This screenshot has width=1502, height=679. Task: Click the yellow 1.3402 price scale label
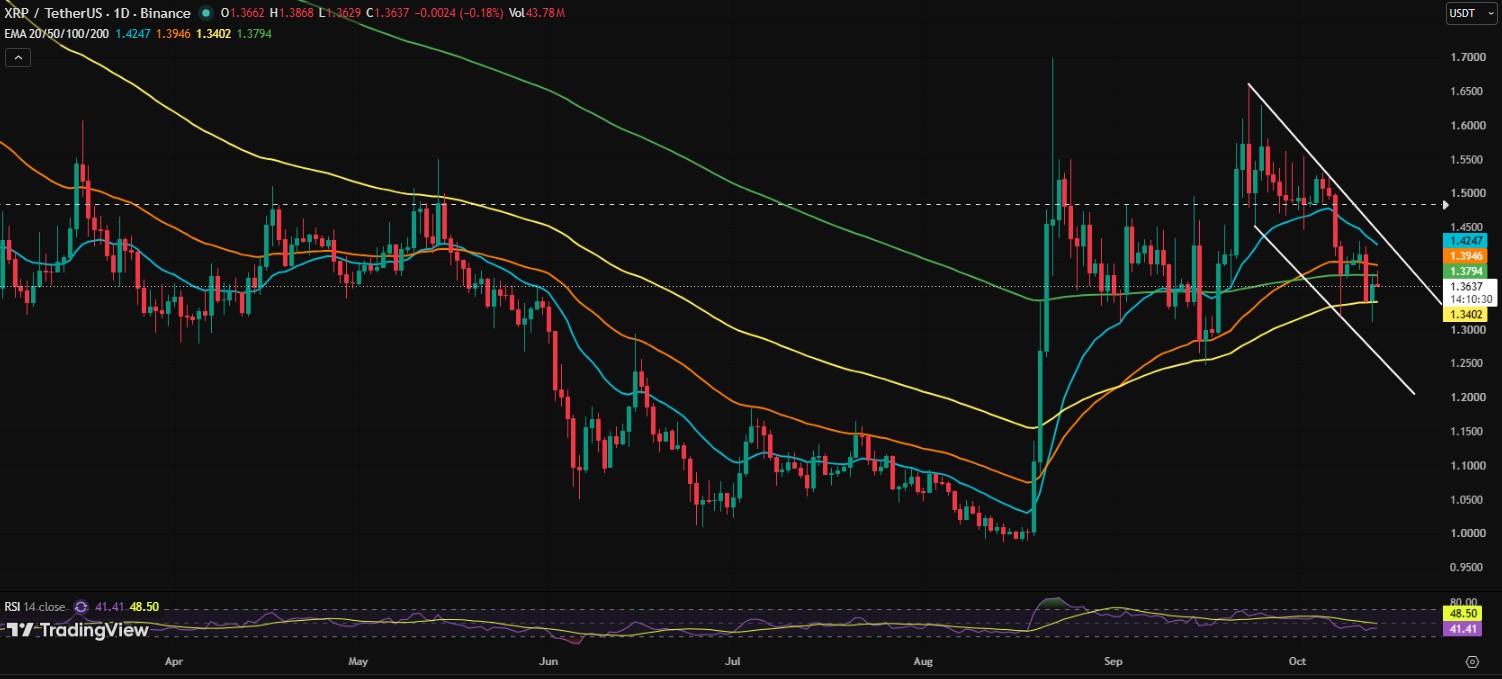pyautogui.click(x=1465, y=314)
